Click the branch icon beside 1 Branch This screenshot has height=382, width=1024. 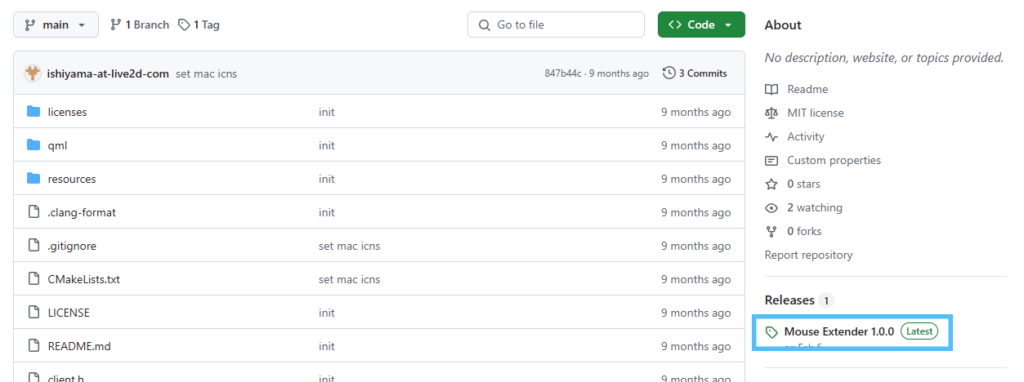click(x=116, y=25)
